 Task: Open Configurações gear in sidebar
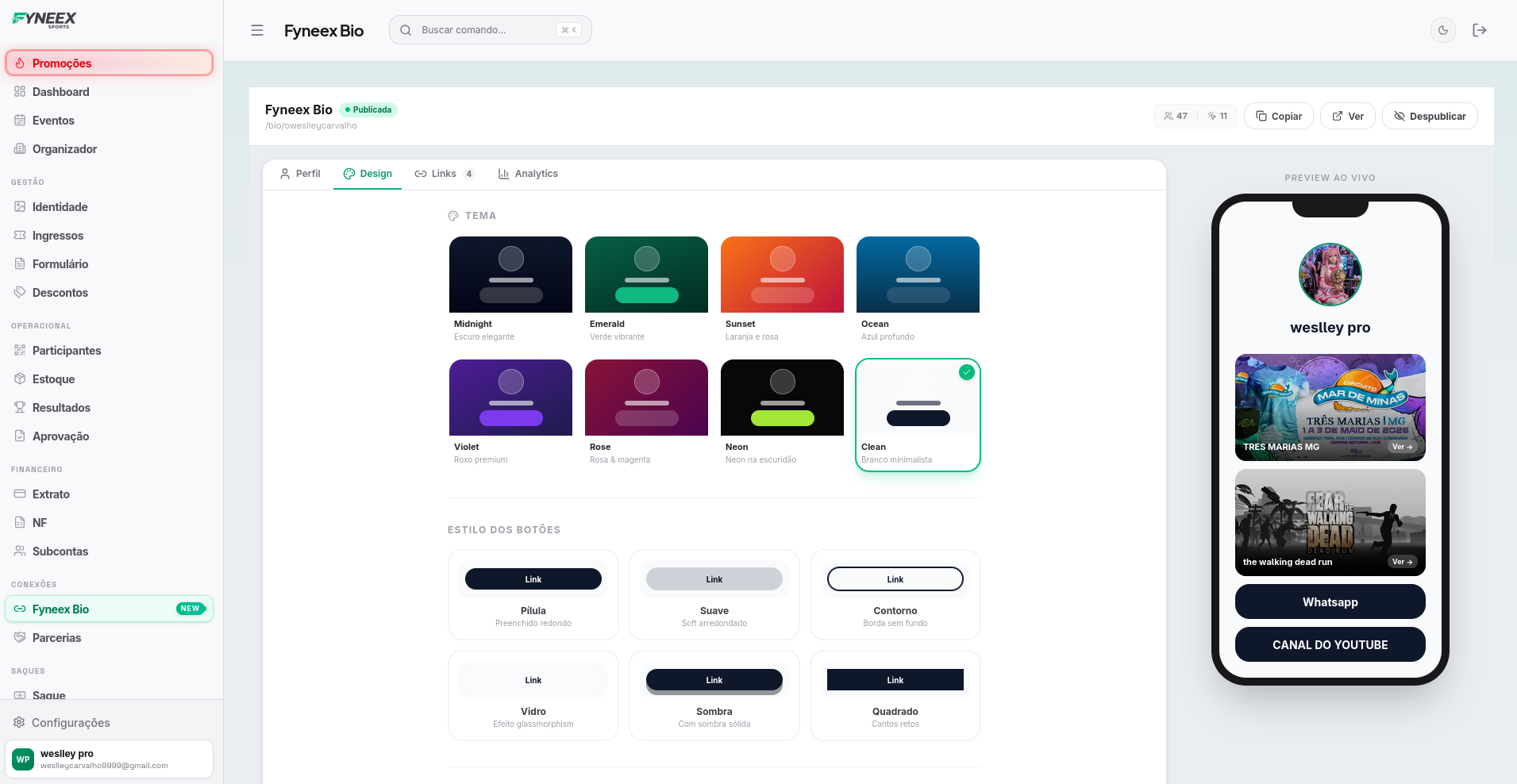click(x=70, y=723)
